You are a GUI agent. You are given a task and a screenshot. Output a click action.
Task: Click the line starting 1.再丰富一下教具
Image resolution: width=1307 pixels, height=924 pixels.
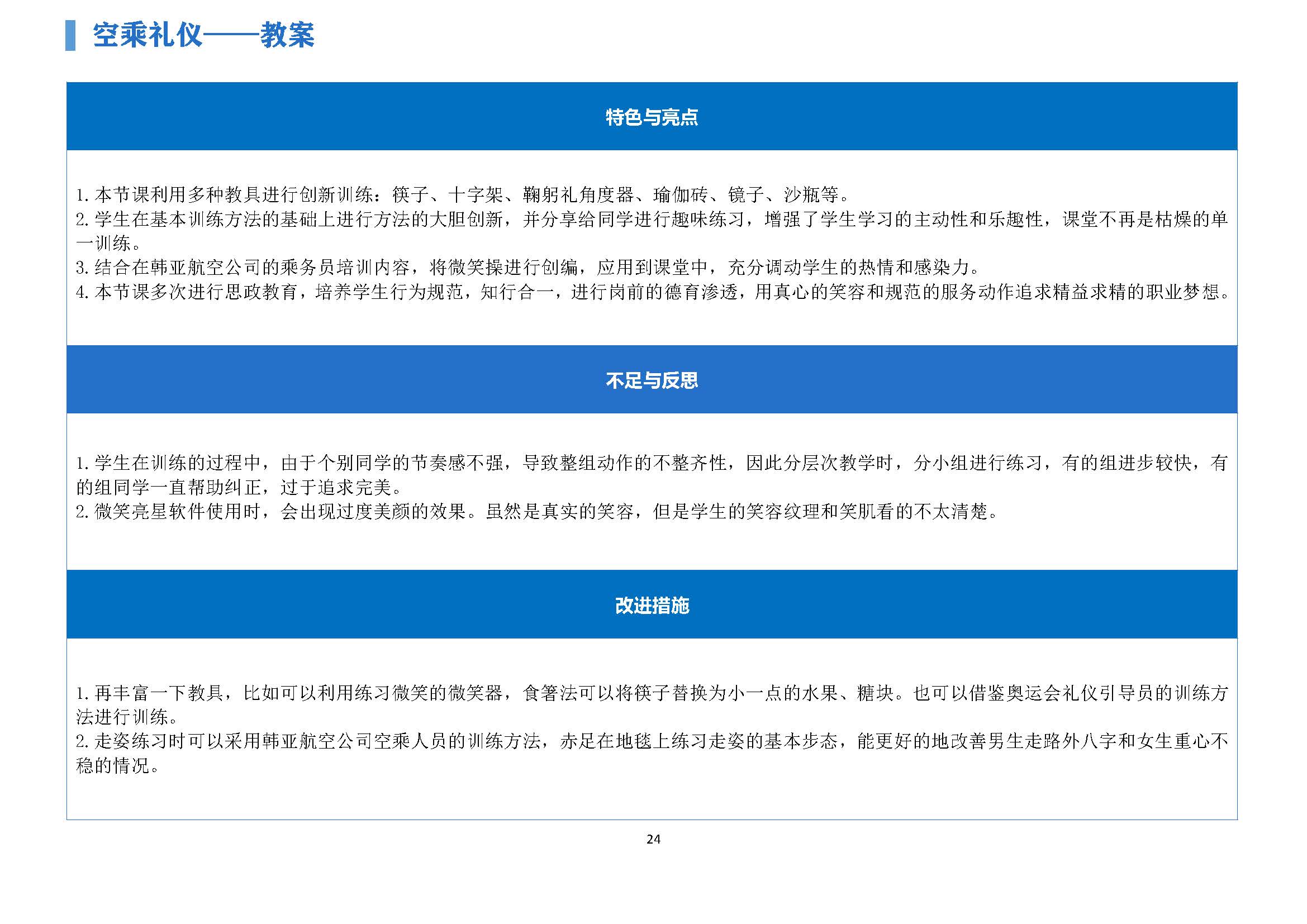652,693
